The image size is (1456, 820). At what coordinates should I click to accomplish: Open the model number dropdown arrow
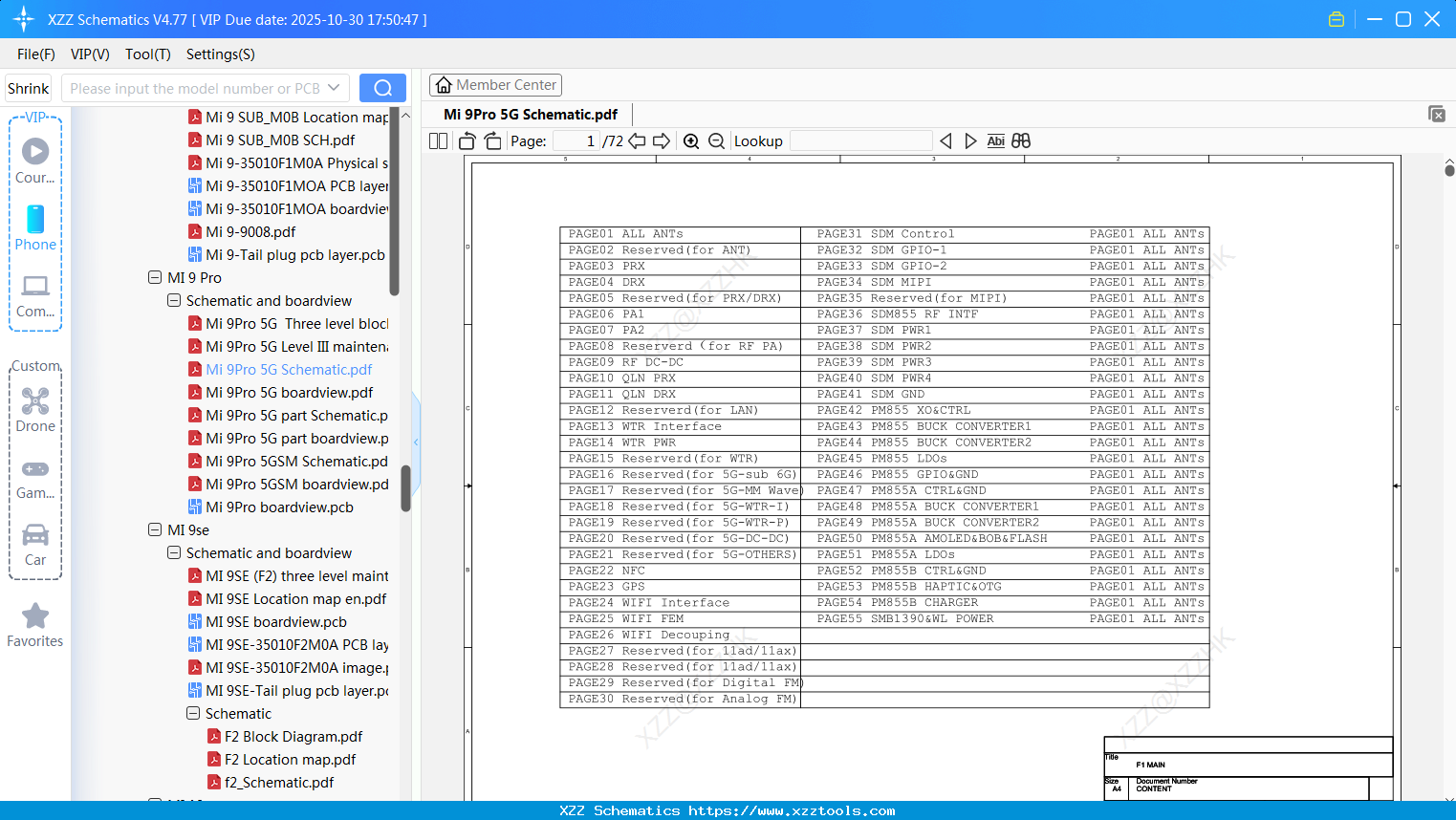pos(334,88)
